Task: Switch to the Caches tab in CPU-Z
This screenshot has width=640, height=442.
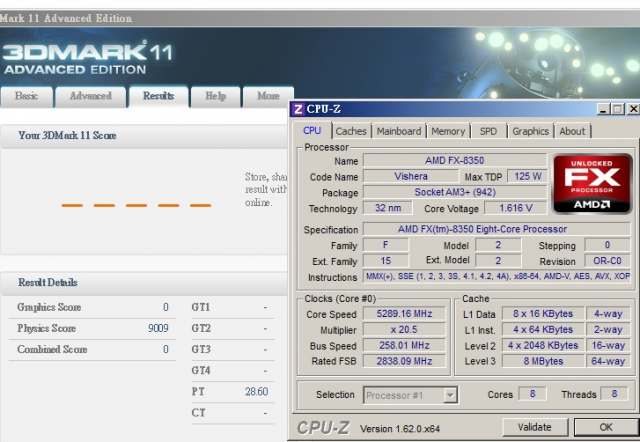Action: coord(351,131)
